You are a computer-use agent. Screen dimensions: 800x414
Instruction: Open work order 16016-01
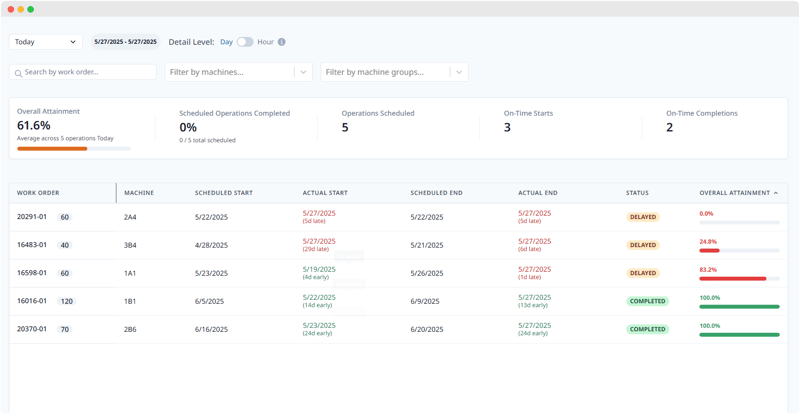coord(32,301)
